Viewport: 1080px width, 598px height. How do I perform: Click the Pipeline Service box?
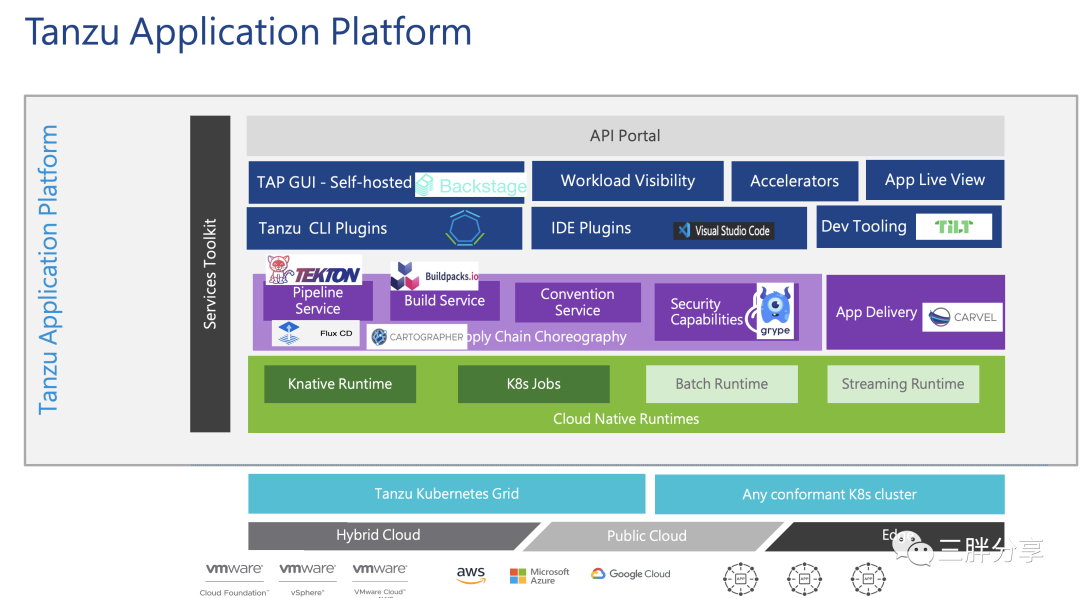click(x=318, y=300)
